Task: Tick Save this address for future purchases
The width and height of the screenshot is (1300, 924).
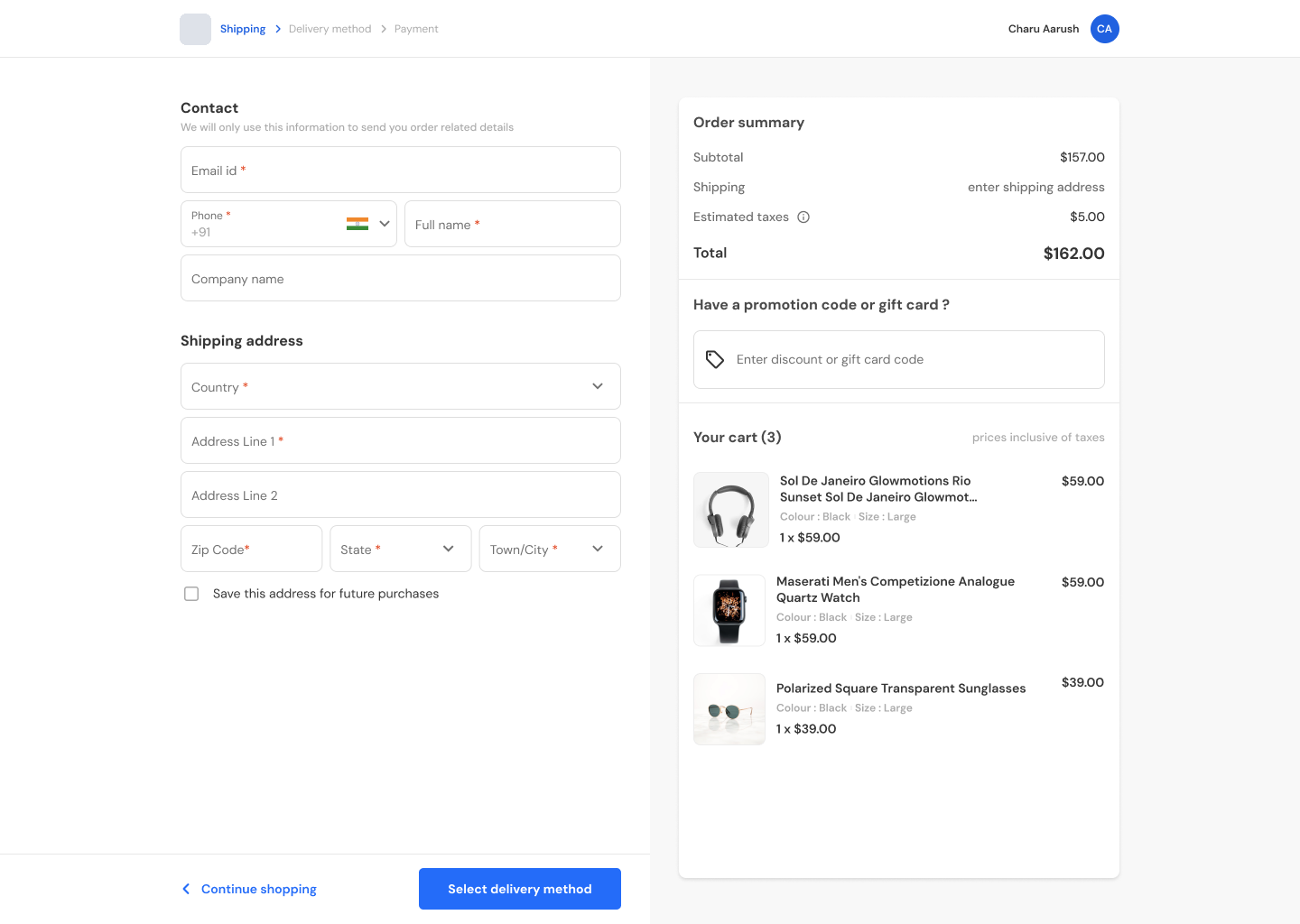Action: point(191,594)
